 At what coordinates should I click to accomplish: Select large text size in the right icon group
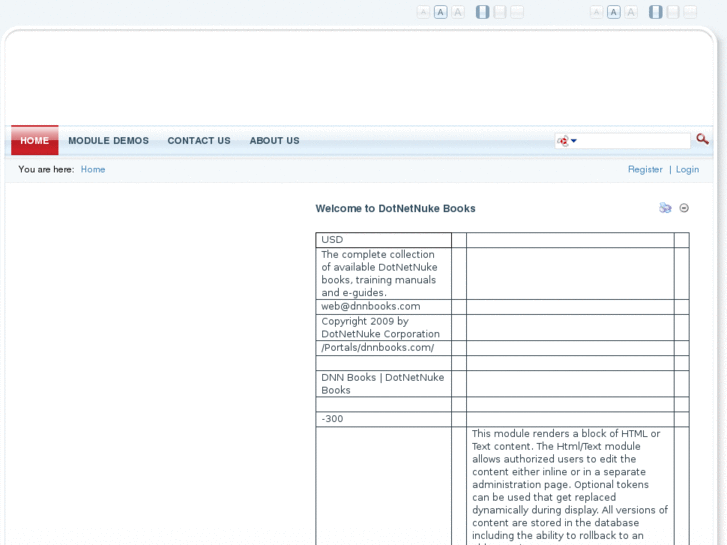(x=631, y=12)
